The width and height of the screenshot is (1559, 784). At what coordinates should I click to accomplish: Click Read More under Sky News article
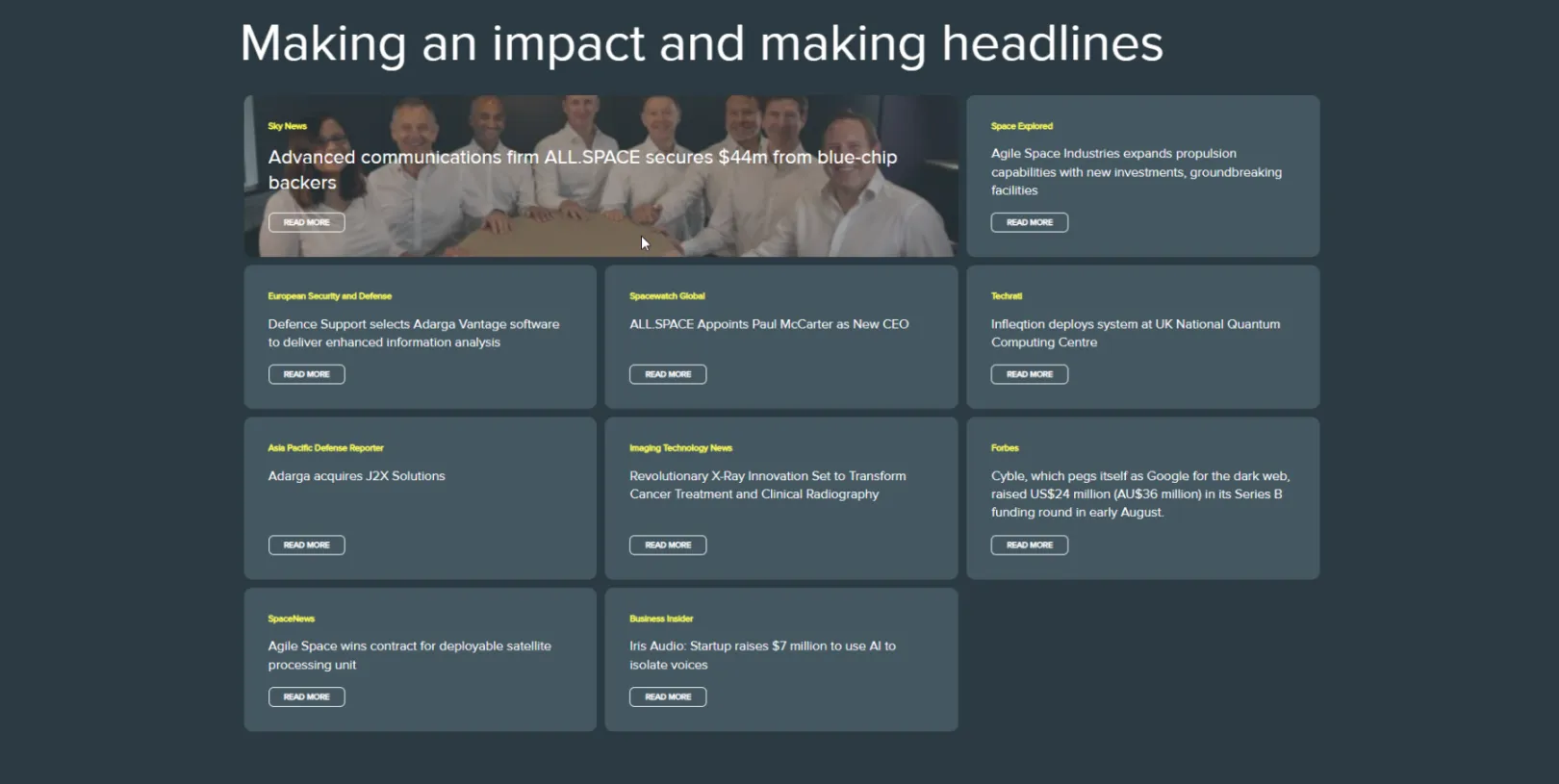[306, 222]
